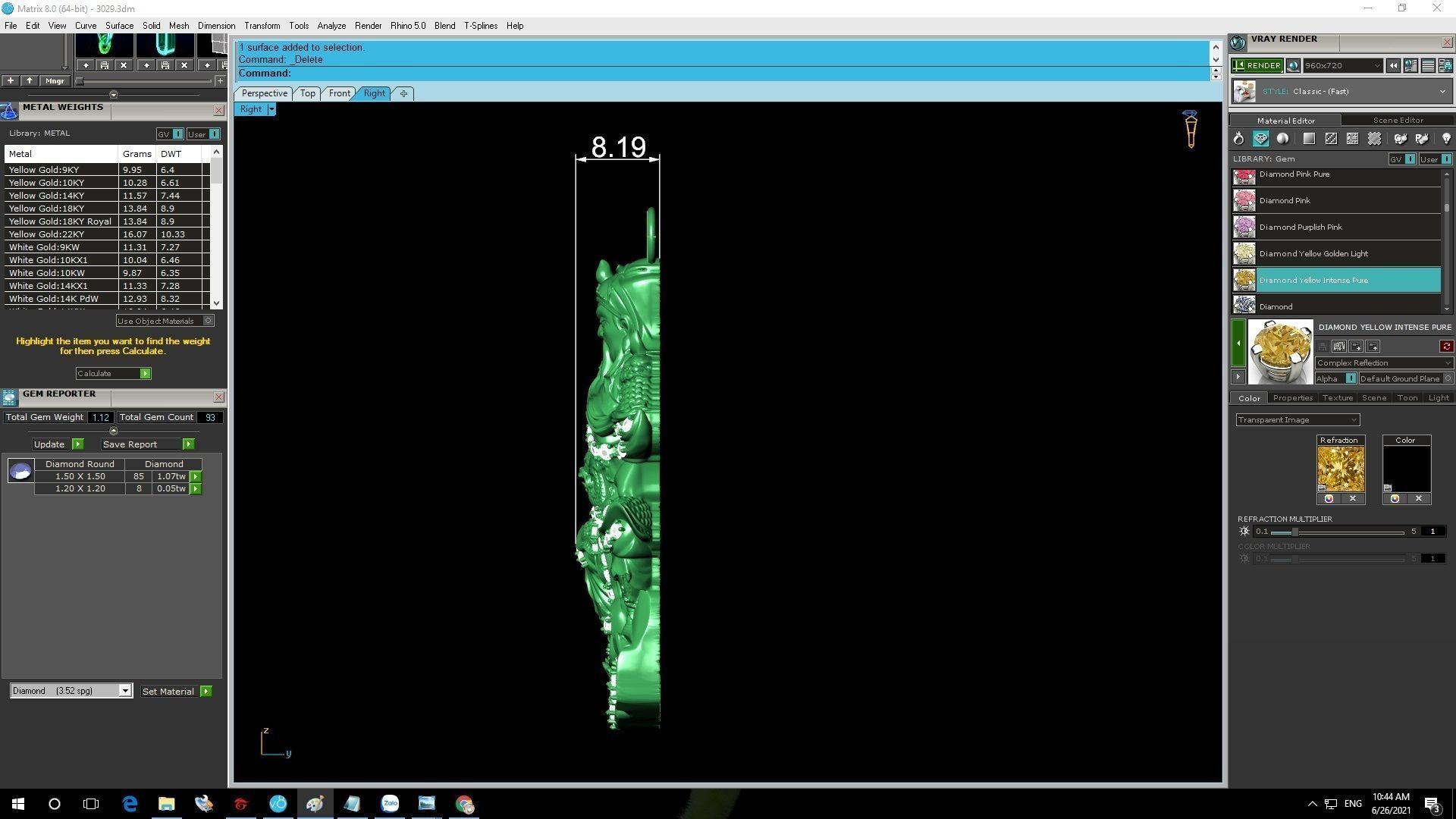The width and height of the screenshot is (1456, 819).
Task: Click the light bulb icon in Material Editor
Action: (1445, 139)
